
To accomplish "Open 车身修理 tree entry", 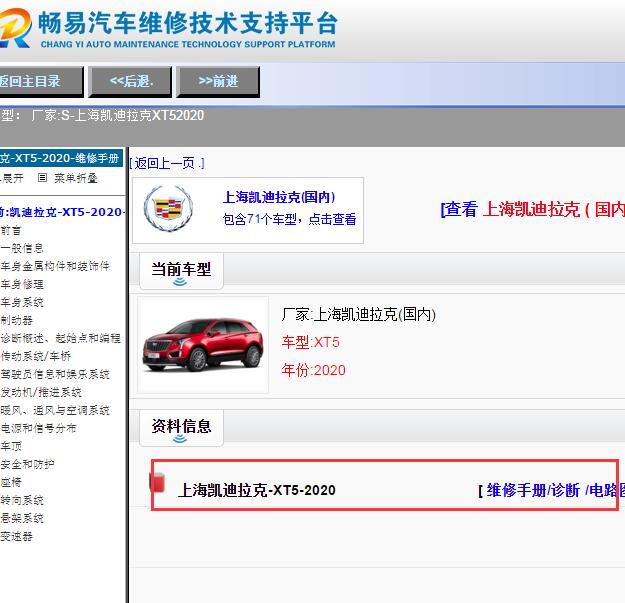I will point(22,284).
